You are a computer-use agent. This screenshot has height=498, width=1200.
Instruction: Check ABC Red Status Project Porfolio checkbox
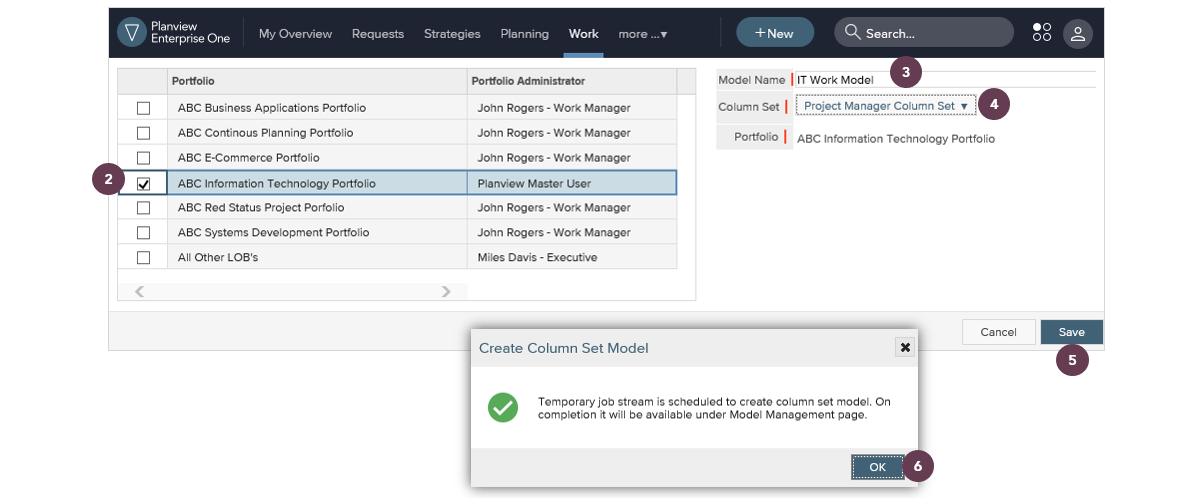pos(143,208)
